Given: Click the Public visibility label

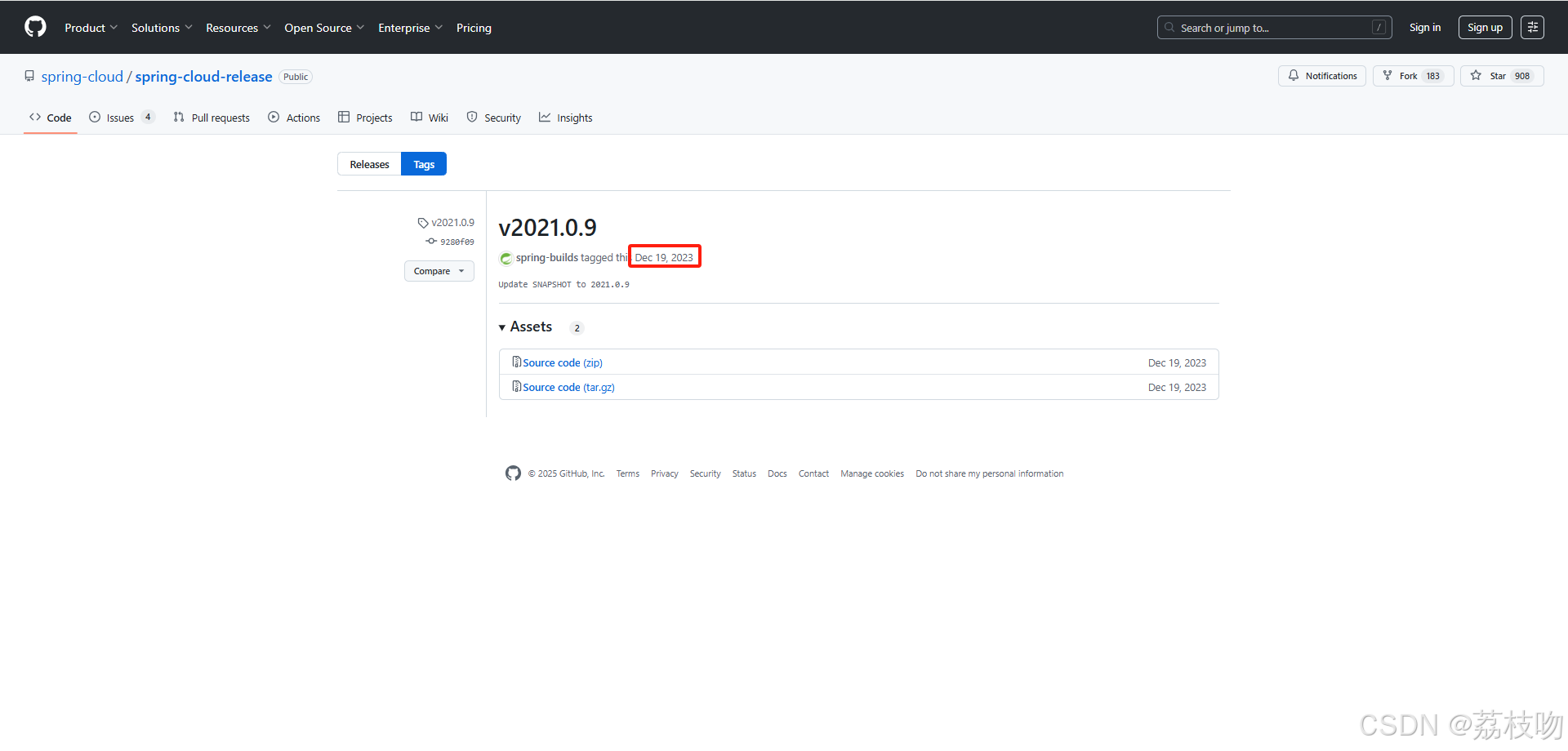Looking at the screenshot, I should (296, 77).
